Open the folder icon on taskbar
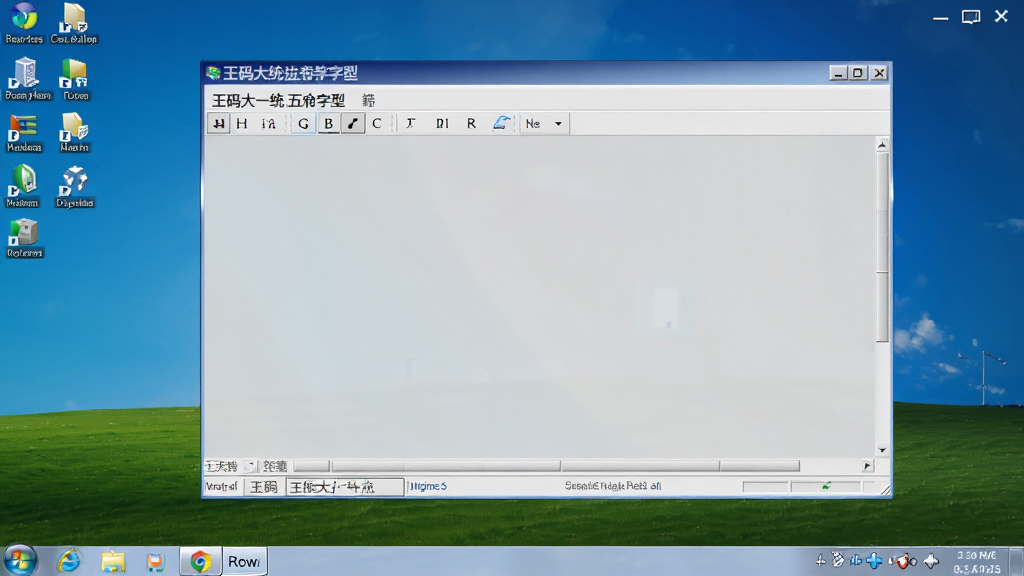 pyautogui.click(x=113, y=562)
